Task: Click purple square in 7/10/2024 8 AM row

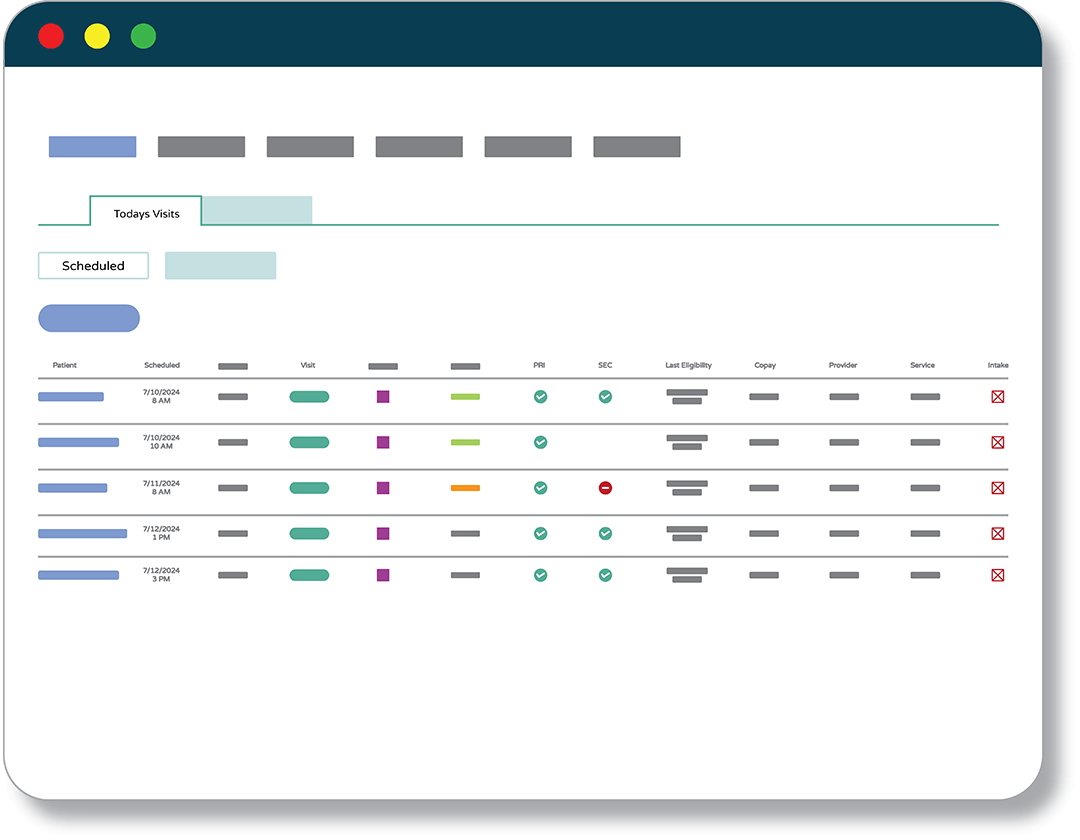Action: tap(383, 397)
